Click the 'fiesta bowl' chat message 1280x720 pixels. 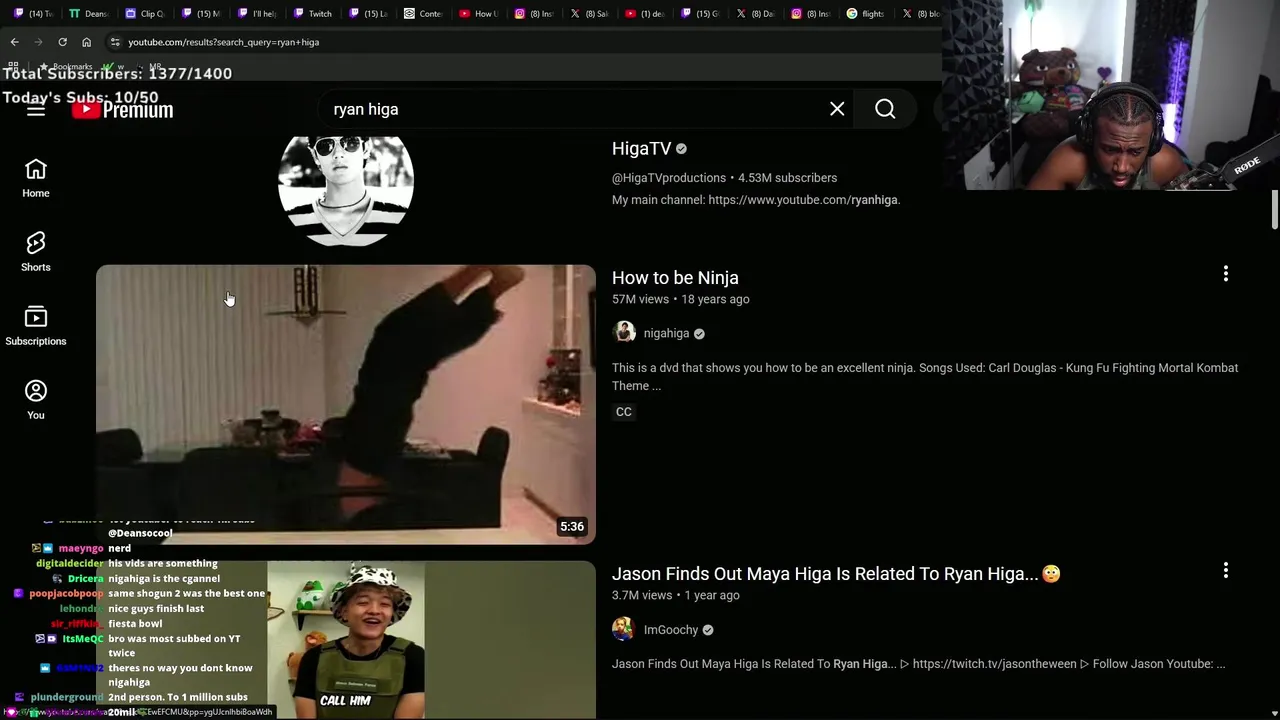[x=135, y=623]
